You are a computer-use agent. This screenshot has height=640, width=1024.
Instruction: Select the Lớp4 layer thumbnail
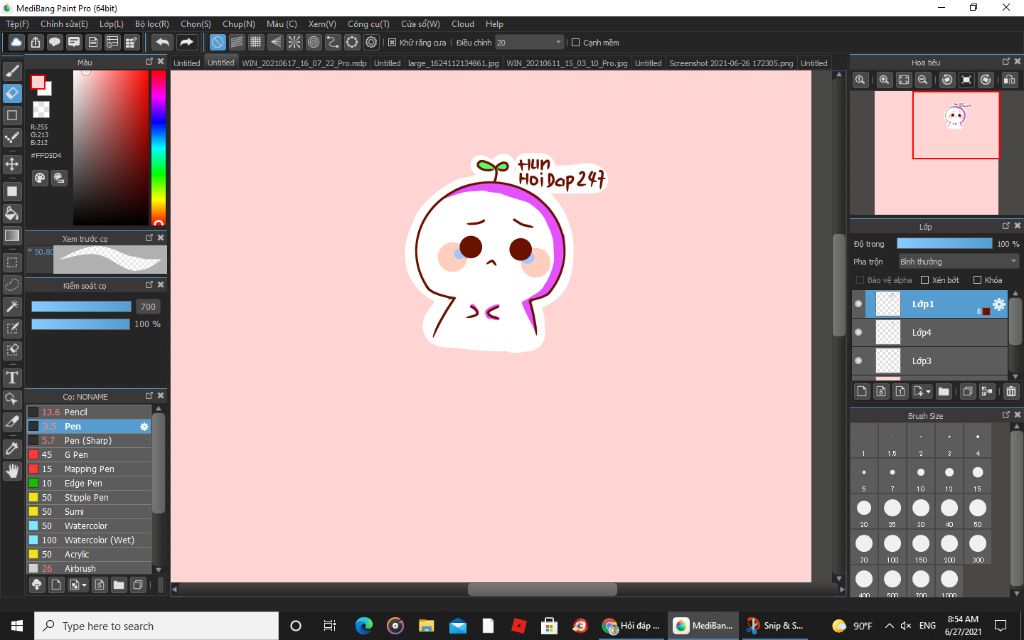pyautogui.click(x=888, y=332)
